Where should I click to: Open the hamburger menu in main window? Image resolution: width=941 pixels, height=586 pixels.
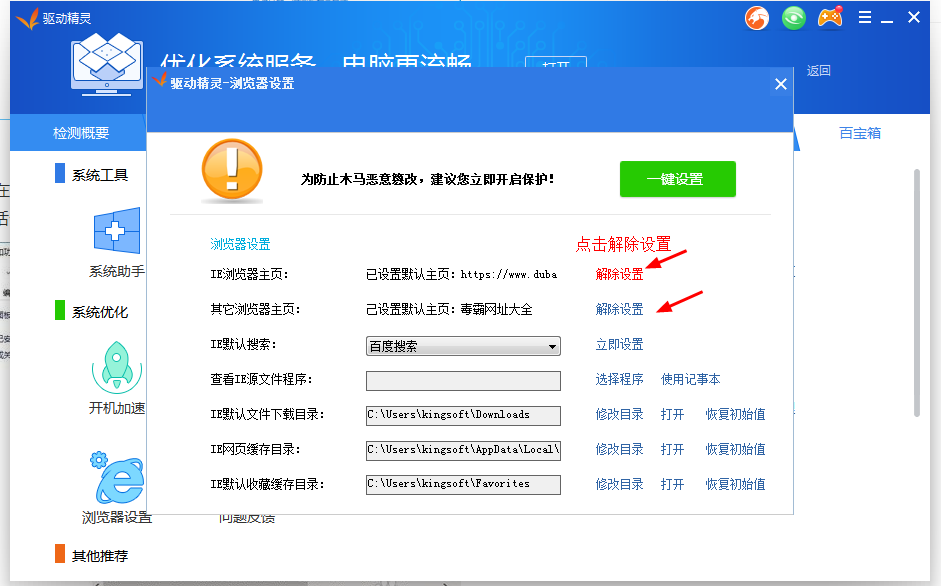click(x=865, y=17)
